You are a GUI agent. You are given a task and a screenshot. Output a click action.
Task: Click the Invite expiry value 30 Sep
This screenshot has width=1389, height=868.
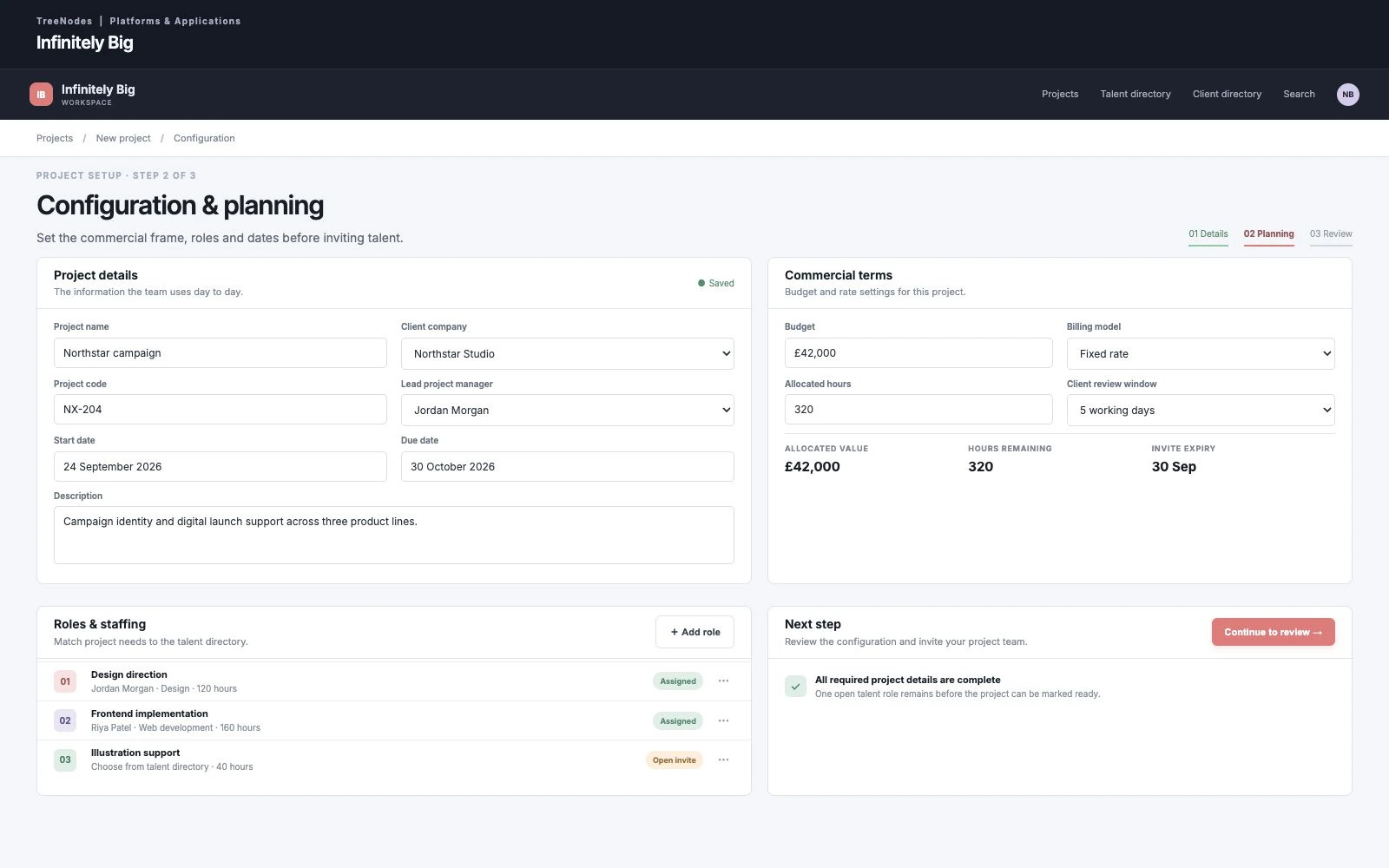pyautogui.click(x=1174, y=467)
